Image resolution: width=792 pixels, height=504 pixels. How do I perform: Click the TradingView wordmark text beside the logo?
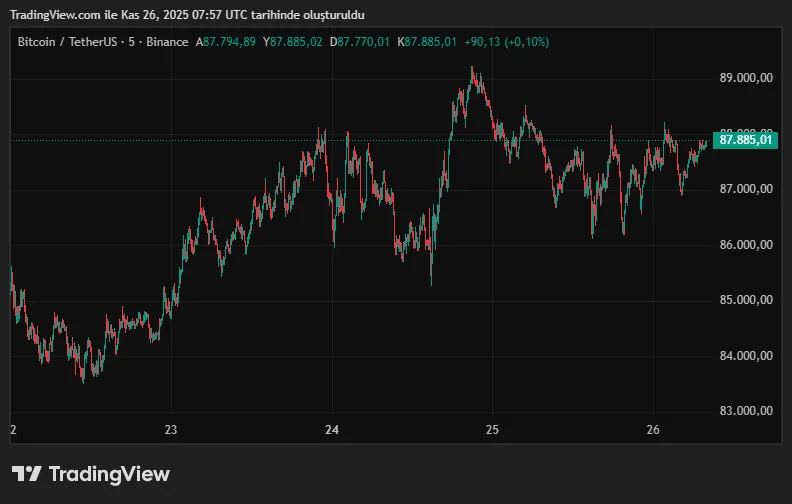pos(109,474)
